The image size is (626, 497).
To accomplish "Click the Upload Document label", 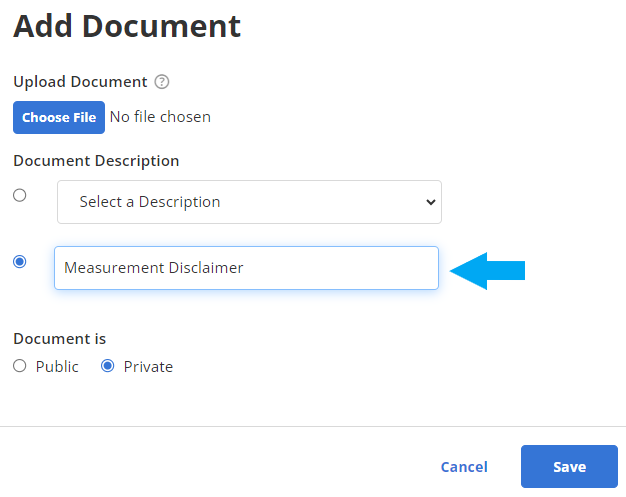I will 80,82.
